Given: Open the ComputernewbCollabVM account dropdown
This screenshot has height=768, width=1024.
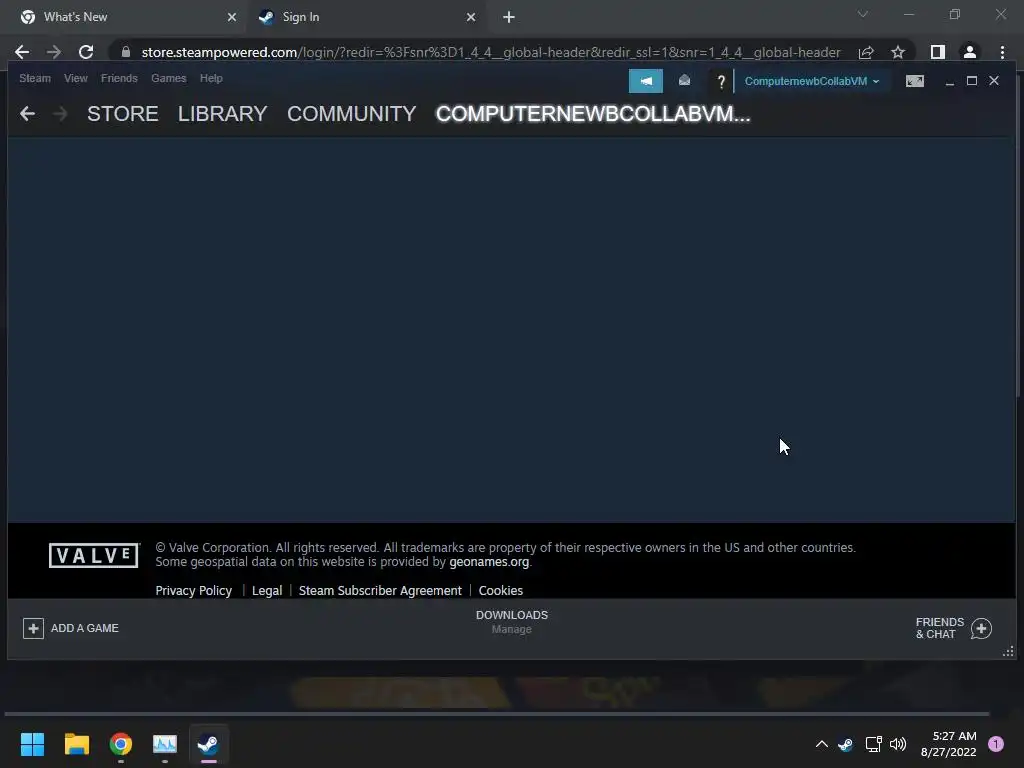Looking at the screenshot, I should point(811,81).
